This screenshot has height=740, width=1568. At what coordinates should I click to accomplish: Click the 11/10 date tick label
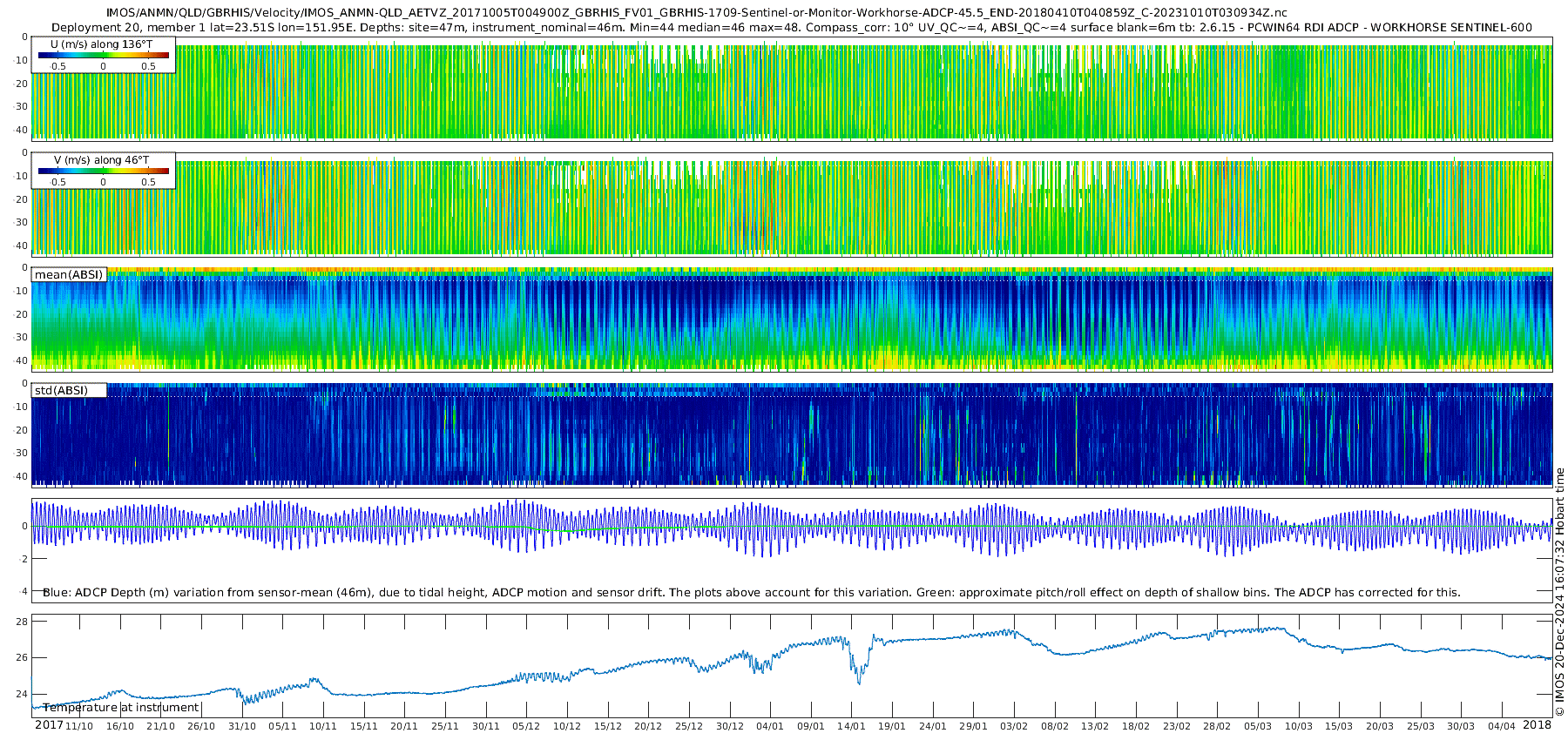tap(79, 726)
